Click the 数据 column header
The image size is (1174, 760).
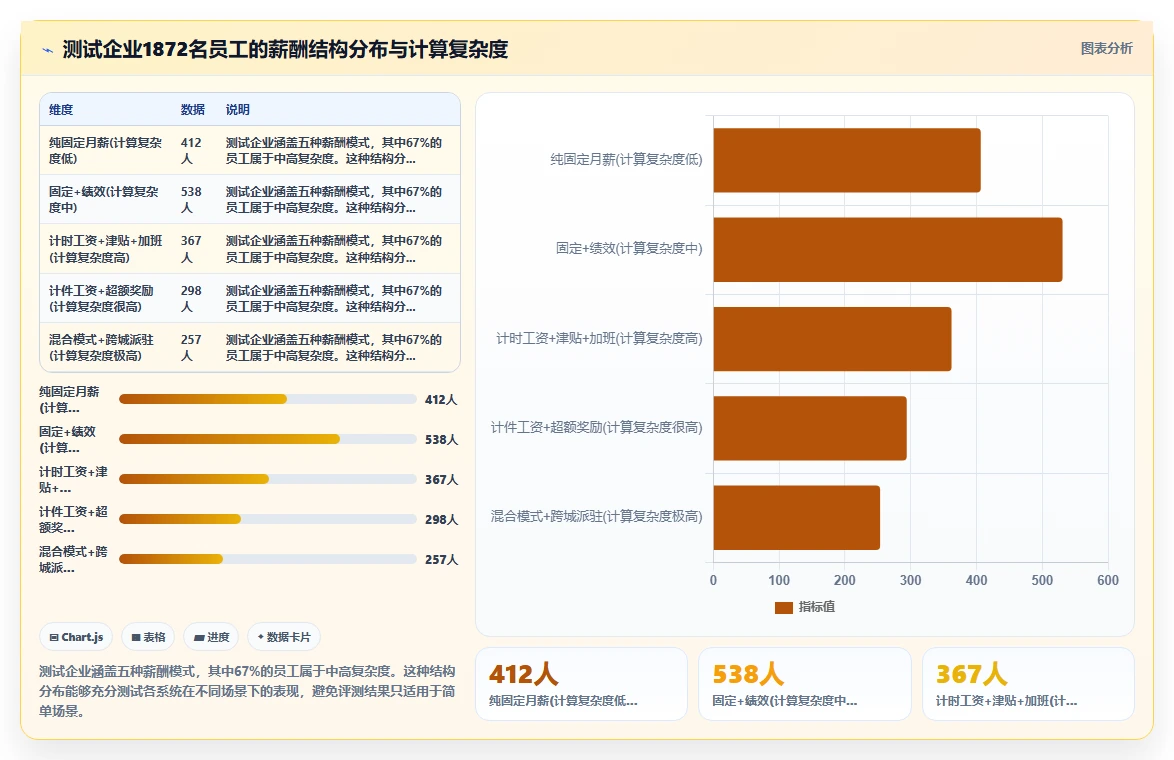click(x=192, y=109)
